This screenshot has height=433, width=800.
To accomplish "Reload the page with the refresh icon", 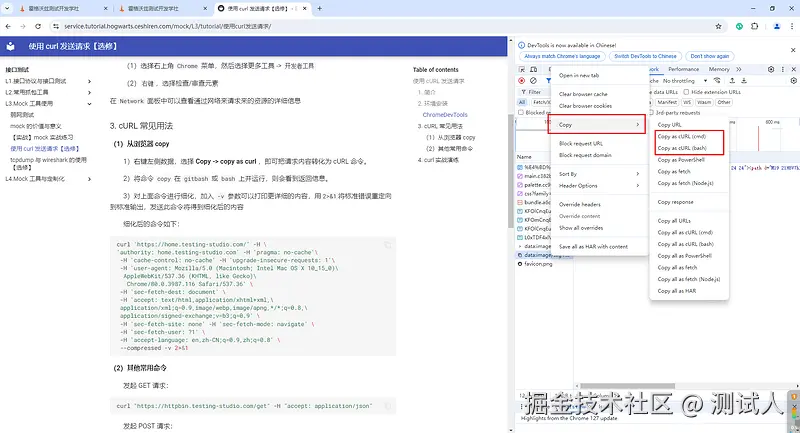I will (x=38, y=26).
